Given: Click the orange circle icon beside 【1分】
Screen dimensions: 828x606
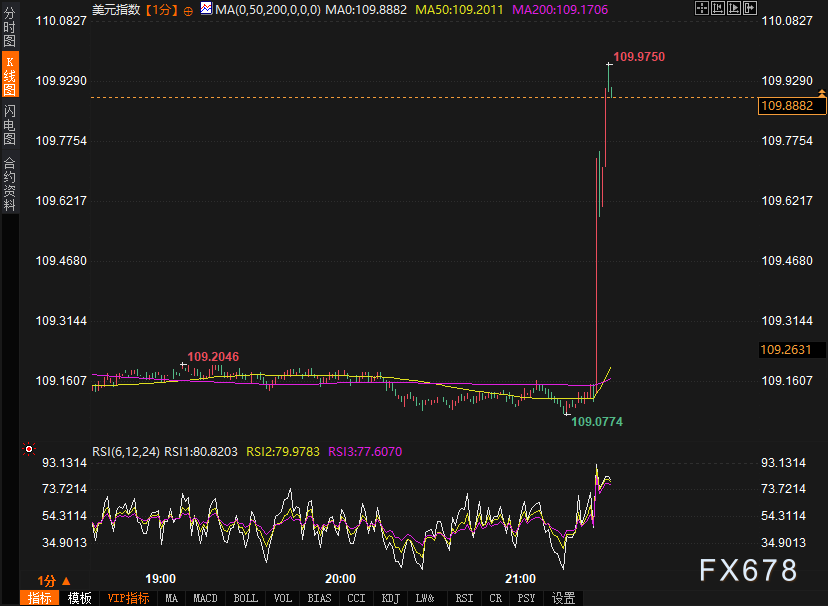Looking at the screenshot, I should click(188, 9).
